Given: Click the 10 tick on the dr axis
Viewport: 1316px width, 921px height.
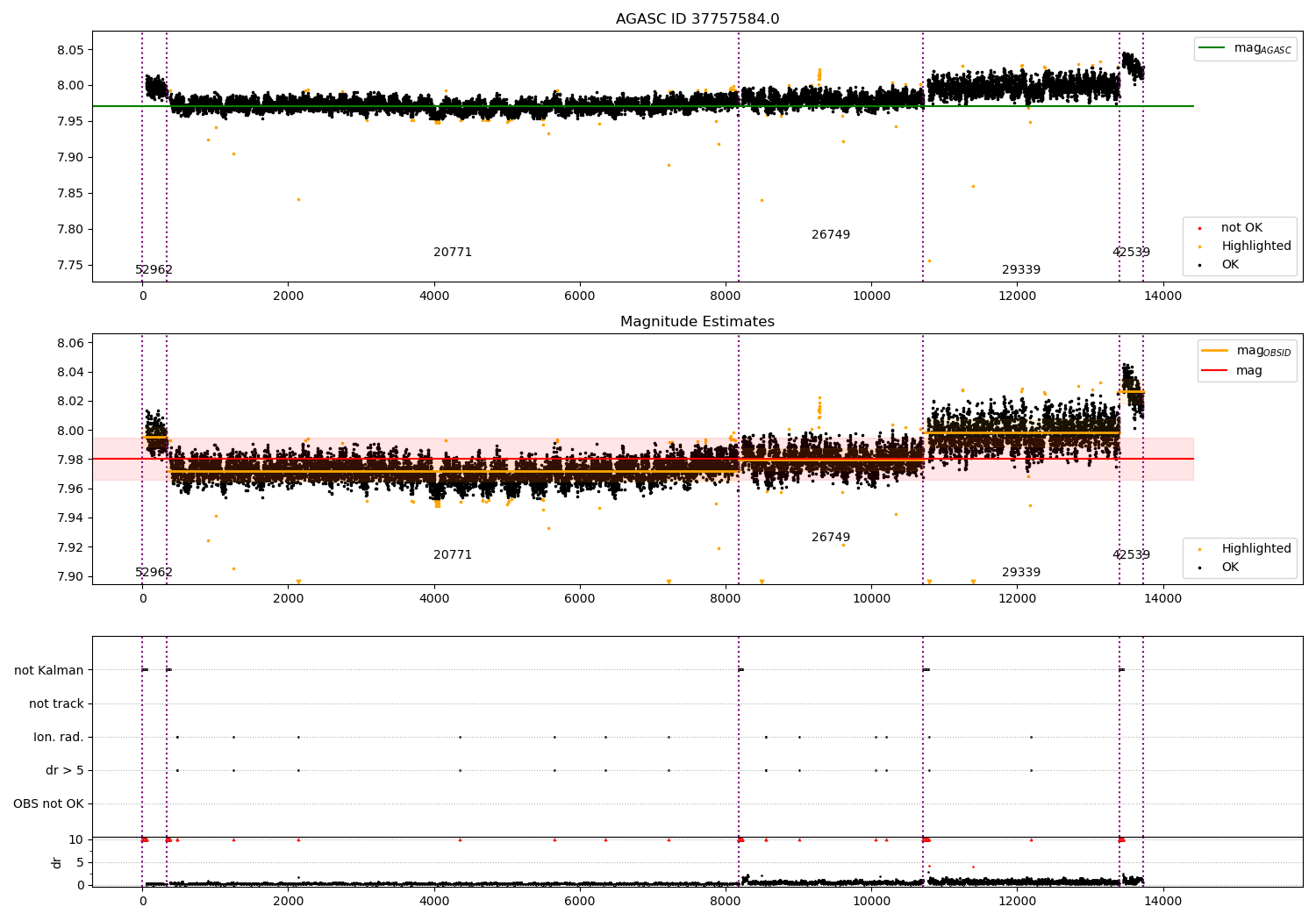Looking at the screenshot, I should [76, 840].
